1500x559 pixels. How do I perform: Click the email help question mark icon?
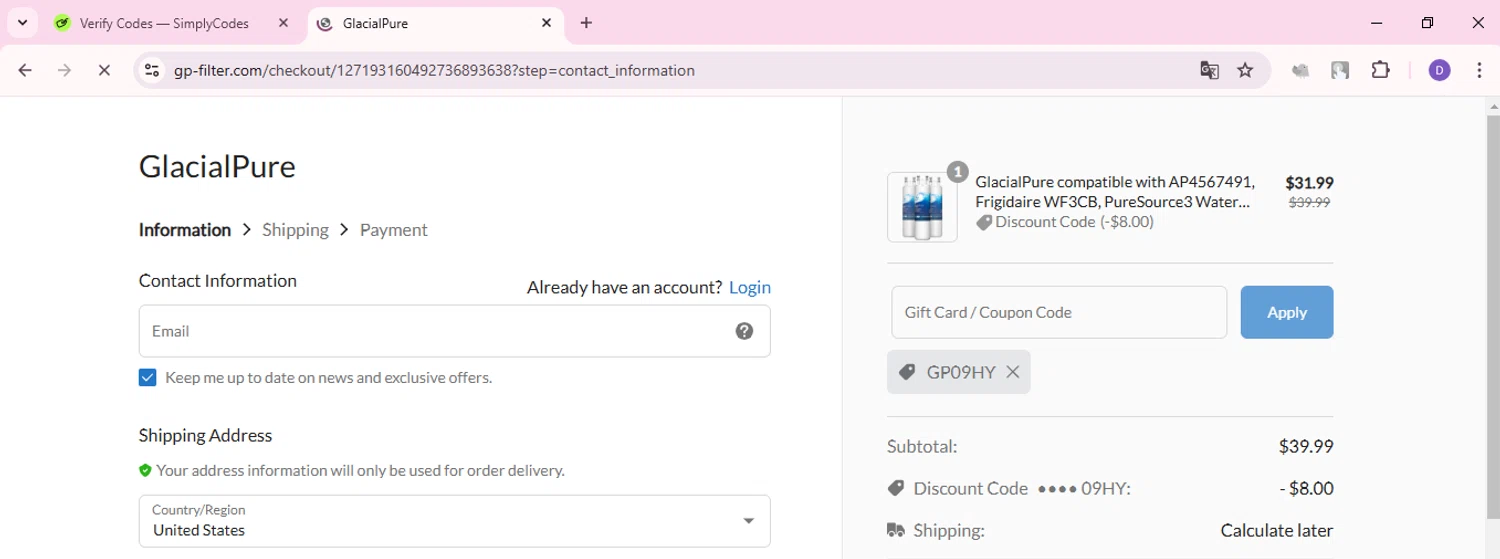(x=744, y=331)
